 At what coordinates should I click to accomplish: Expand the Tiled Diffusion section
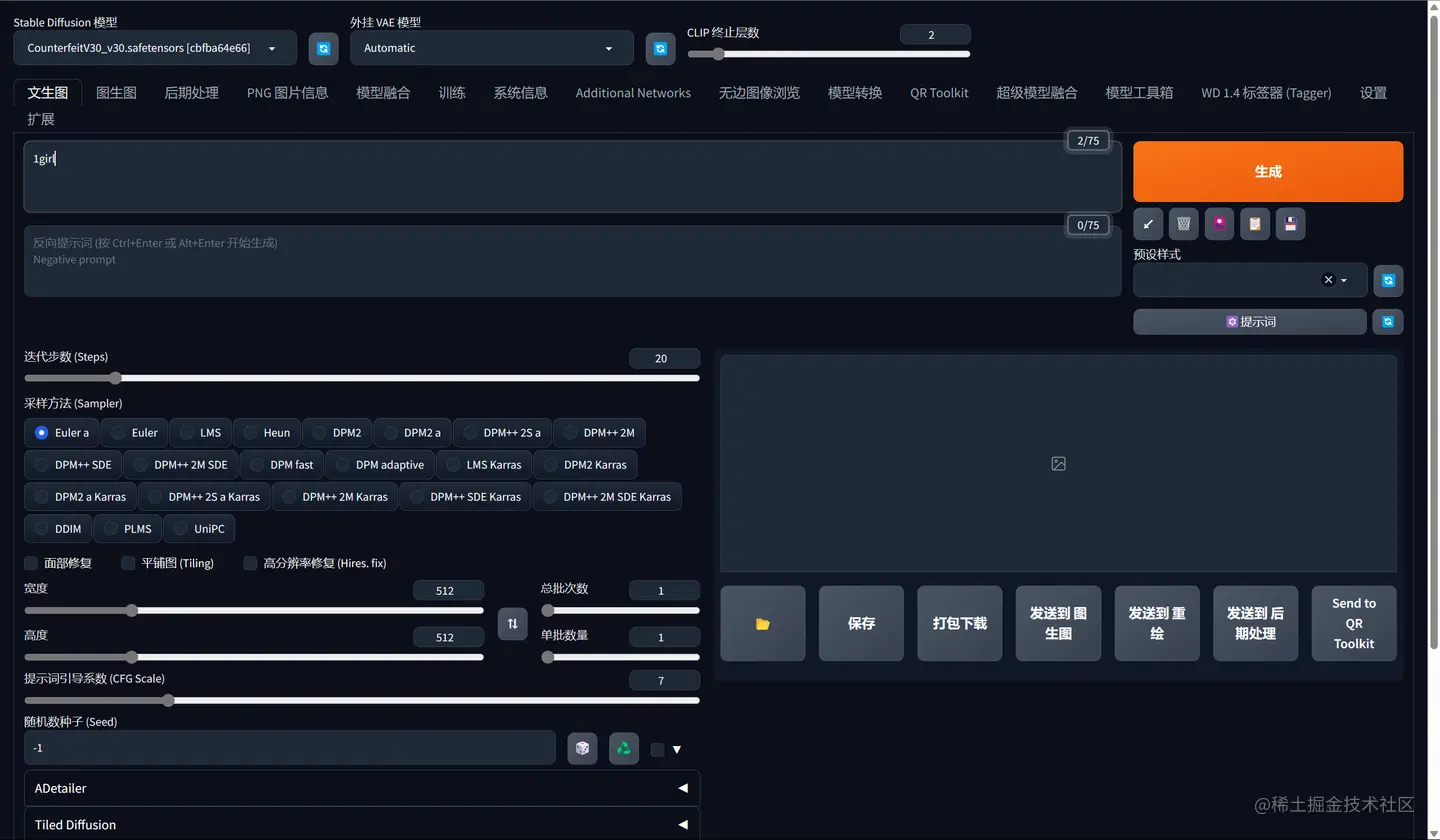click(x=362, y=825)
